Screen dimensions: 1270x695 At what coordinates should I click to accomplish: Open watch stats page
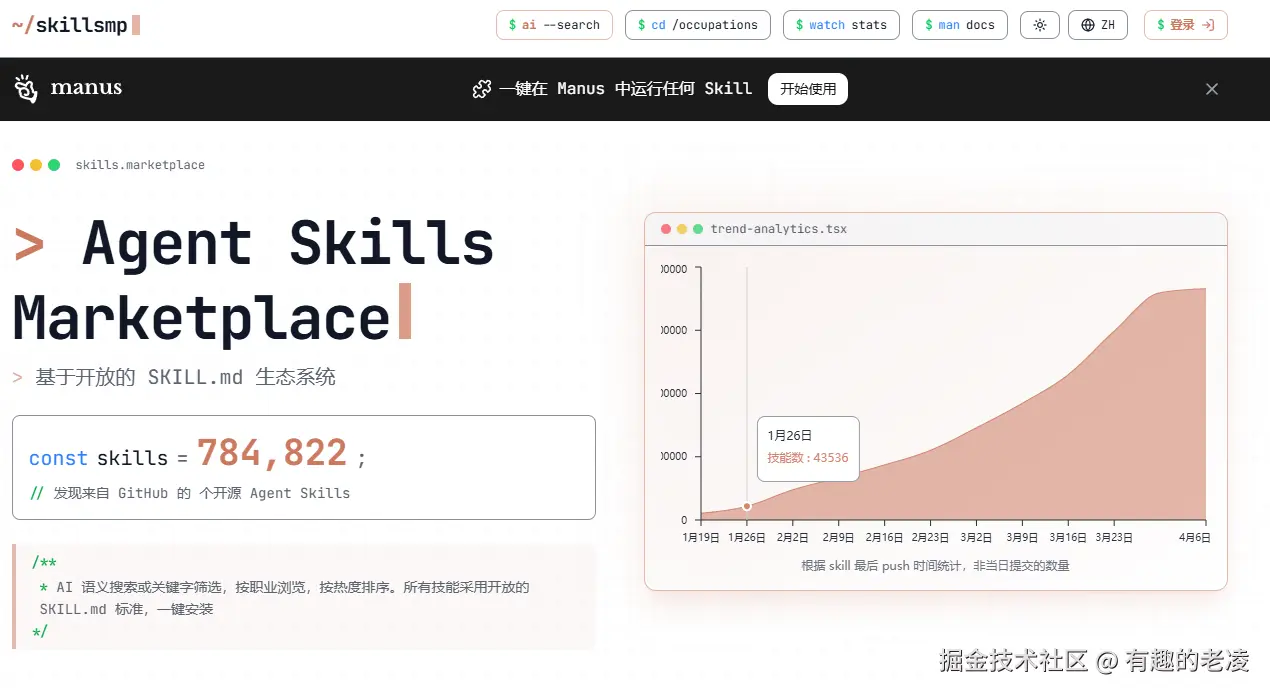coord(841,25)
